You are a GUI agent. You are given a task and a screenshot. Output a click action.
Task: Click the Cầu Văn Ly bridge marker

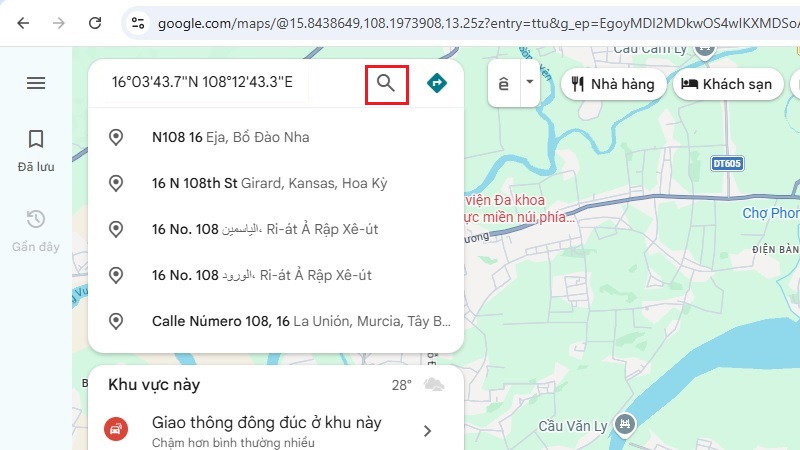point(624,424)
